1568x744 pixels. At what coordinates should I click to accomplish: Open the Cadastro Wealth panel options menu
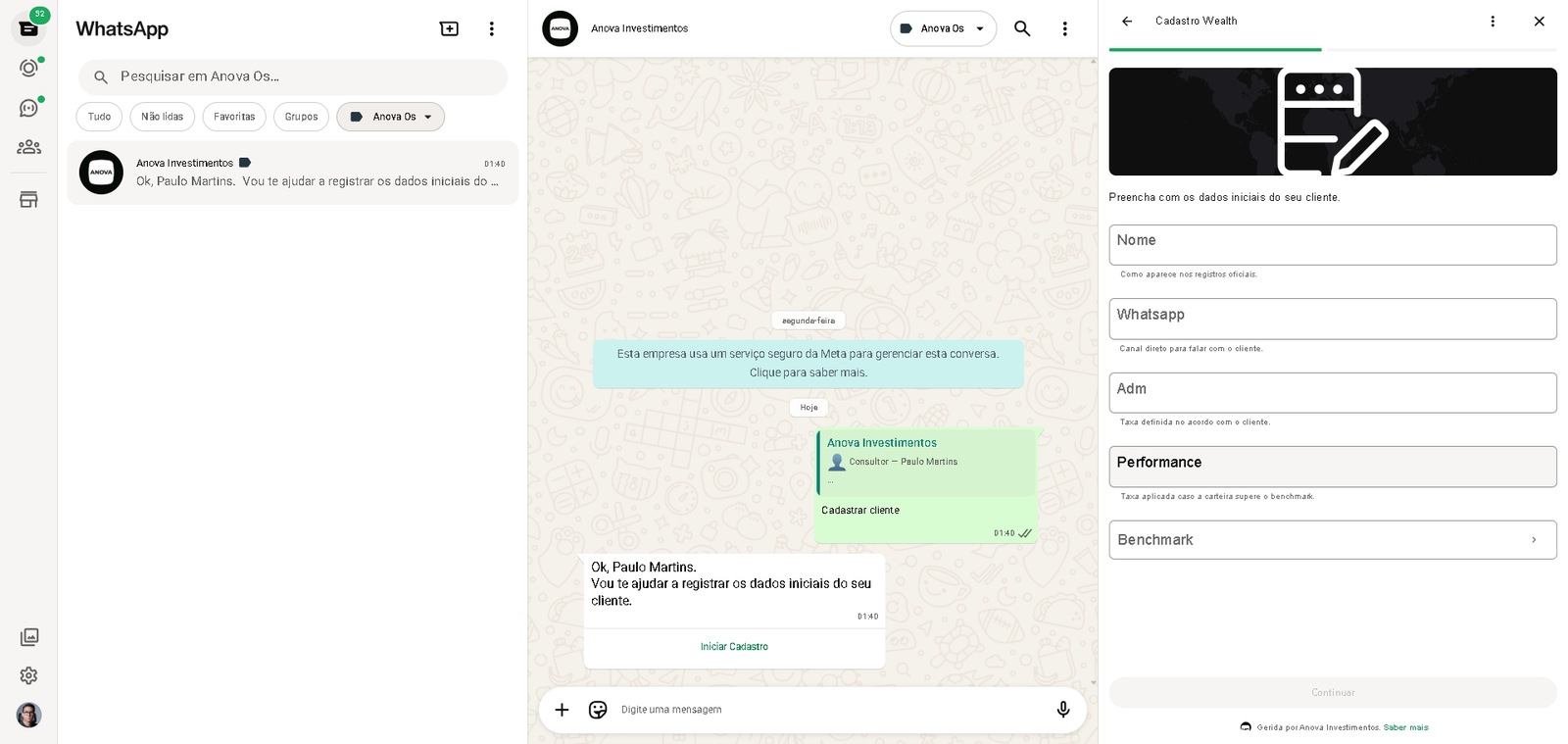pos(1493,21)
